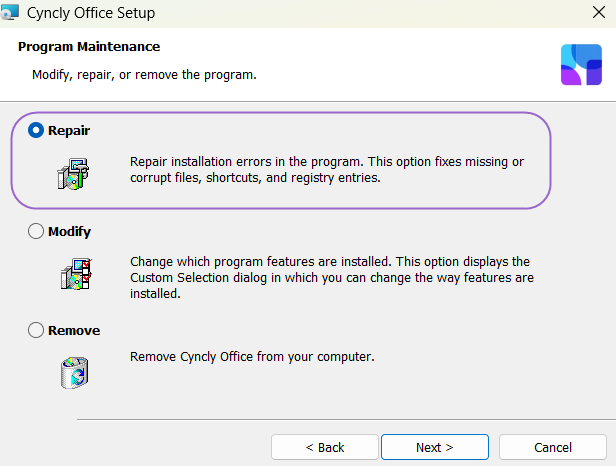Click the setup icon in title bar
Image resolution: width=616 pixels, height=466 pixels.
tap(9, 12)
